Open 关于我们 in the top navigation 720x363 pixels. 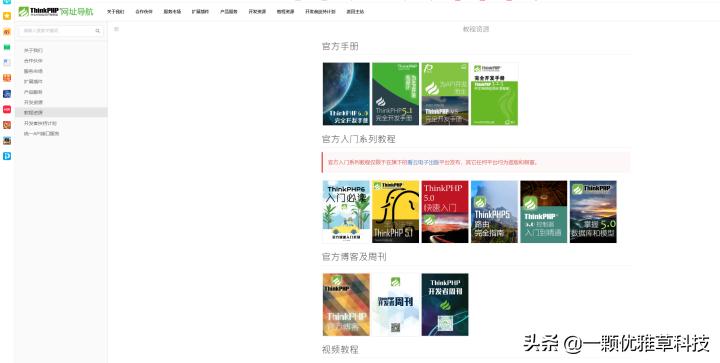pyautogui.click(x=115, y=11)
